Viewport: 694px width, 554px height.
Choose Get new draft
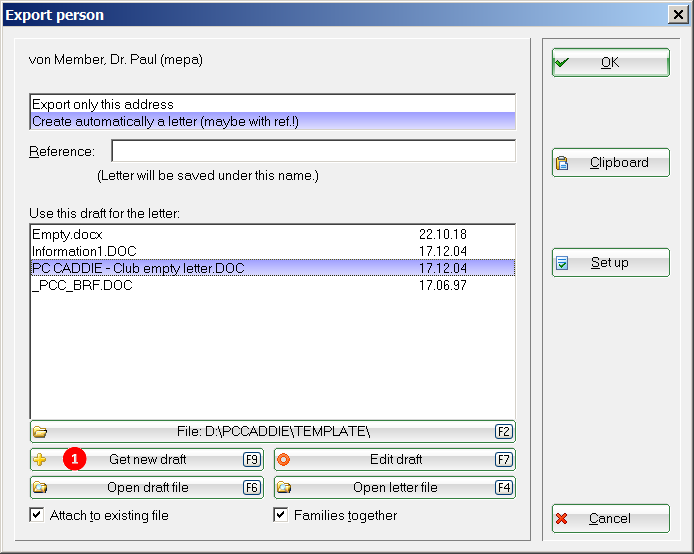(x=147, y=460)
